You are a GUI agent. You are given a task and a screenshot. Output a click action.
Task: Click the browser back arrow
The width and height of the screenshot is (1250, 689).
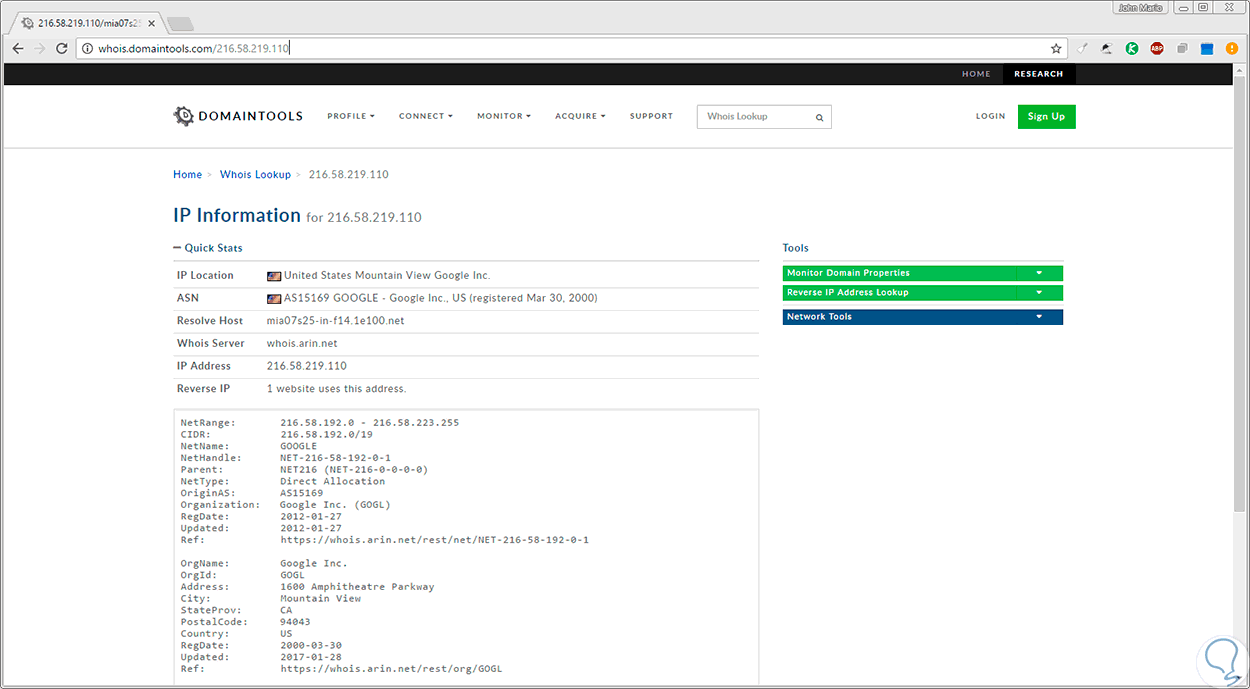click(17, 48)
